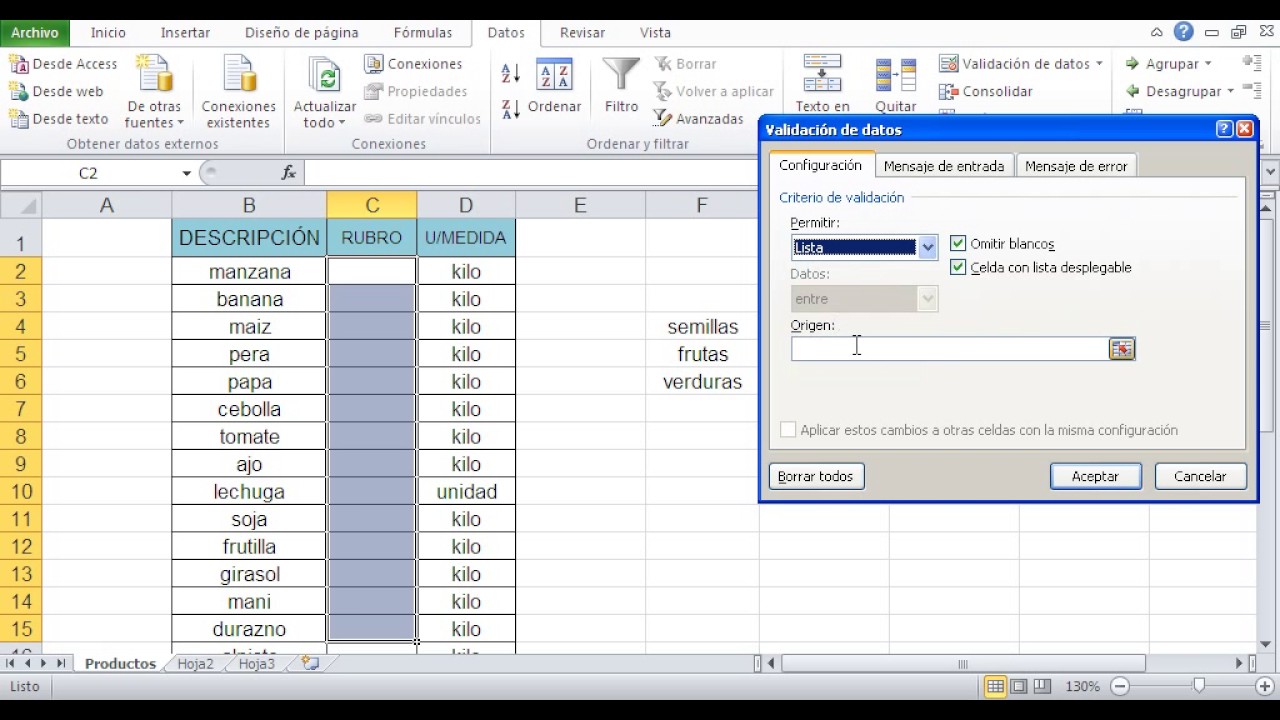Screen dimensions: 1280x720
Task: Open the Archivo tab
Action: pos(35,33)
